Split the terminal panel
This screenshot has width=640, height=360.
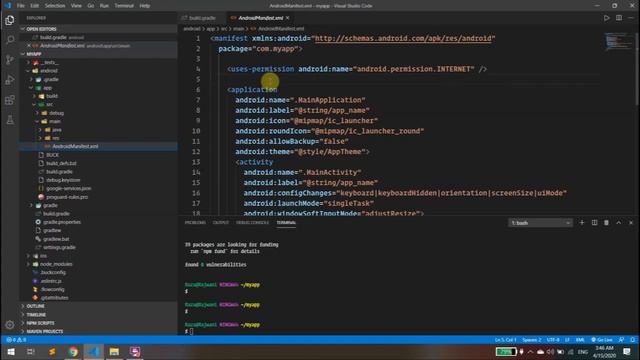point(594,223)
